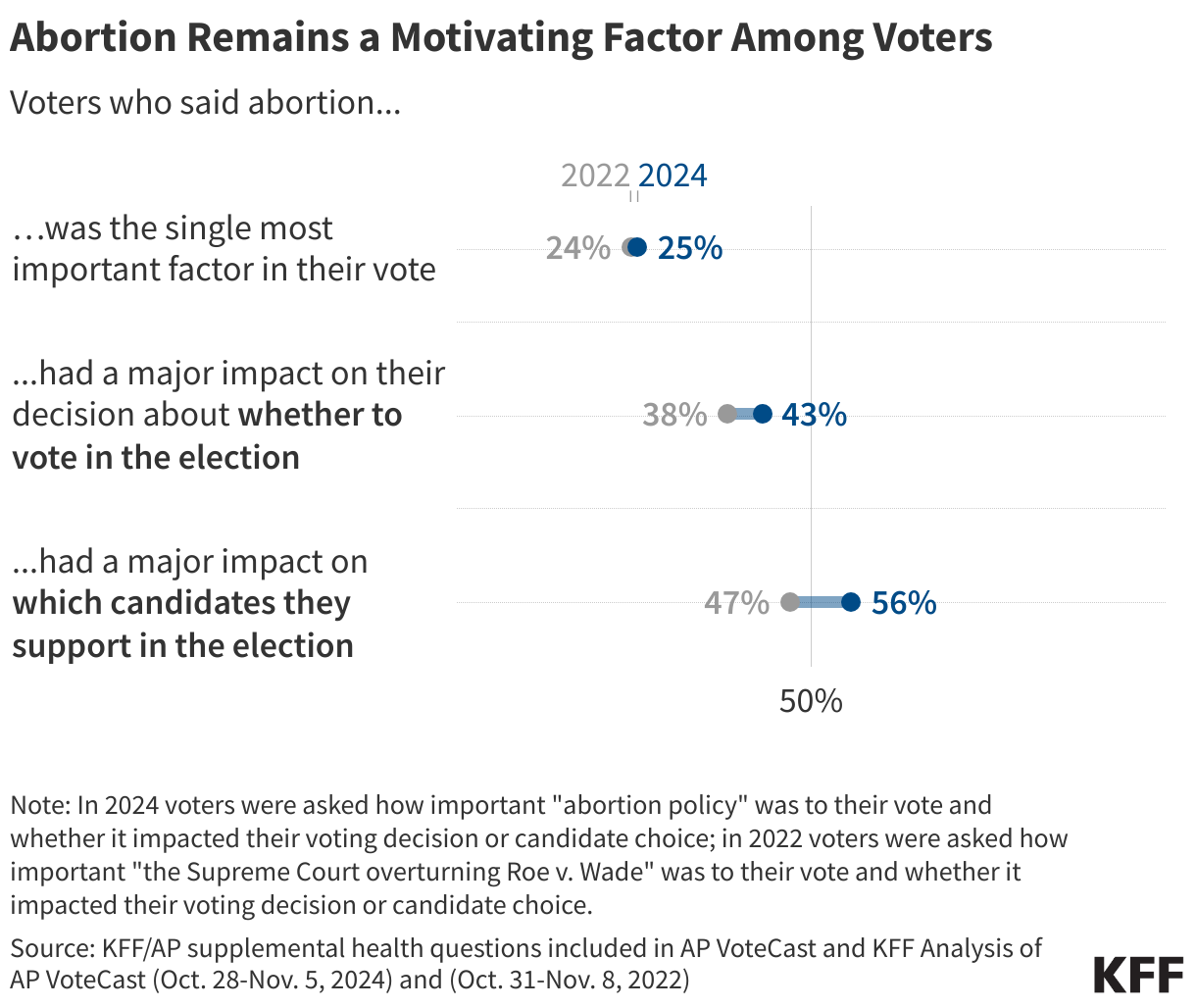Click the 50% axis label
The height and width of the screenshot is (1008, 1196).
pyautogui.click(x=811, y=701)
